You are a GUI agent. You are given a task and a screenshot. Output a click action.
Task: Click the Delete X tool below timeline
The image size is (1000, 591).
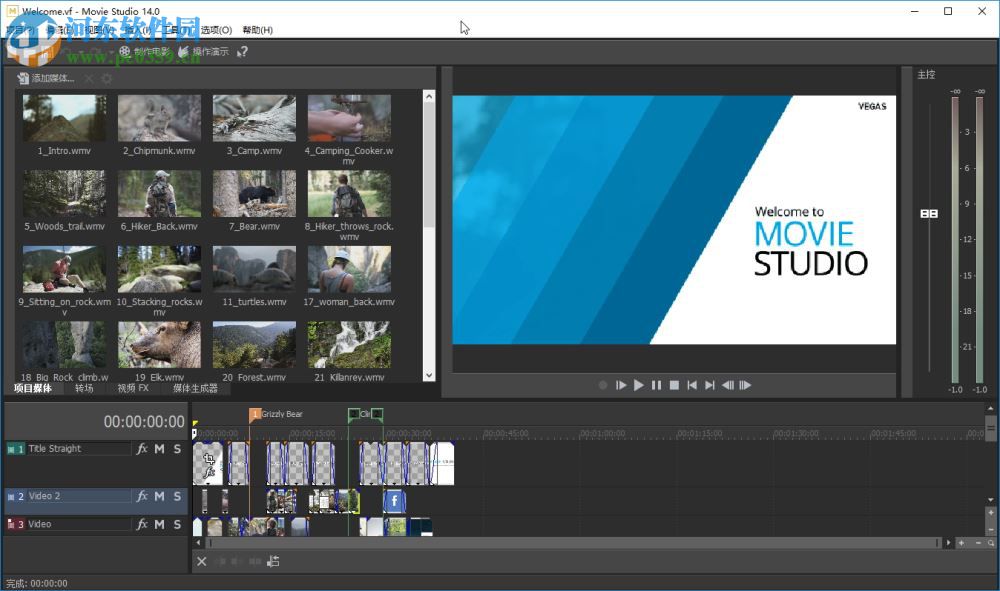coord(202,562)
